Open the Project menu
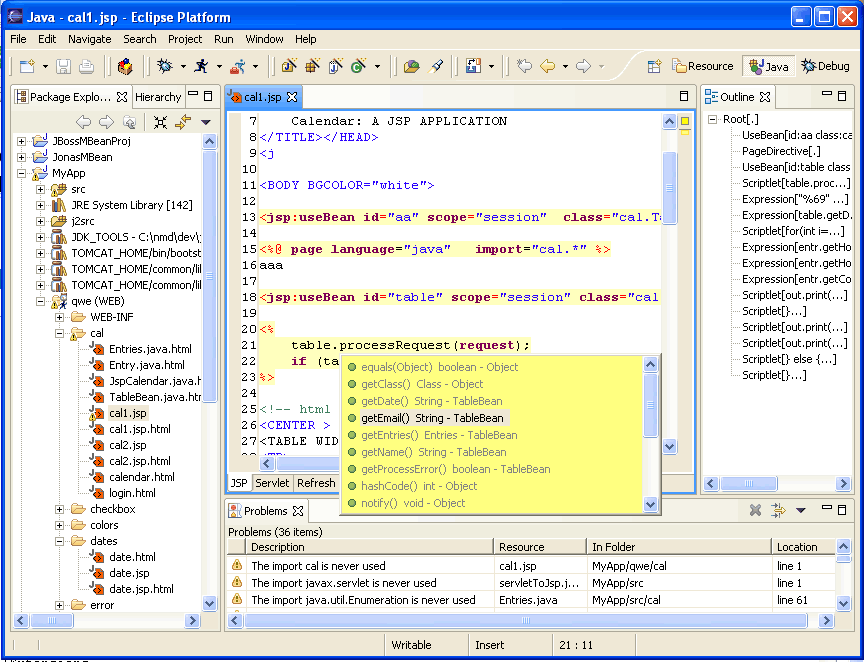 pyautogui.click(x=185, y=39)
